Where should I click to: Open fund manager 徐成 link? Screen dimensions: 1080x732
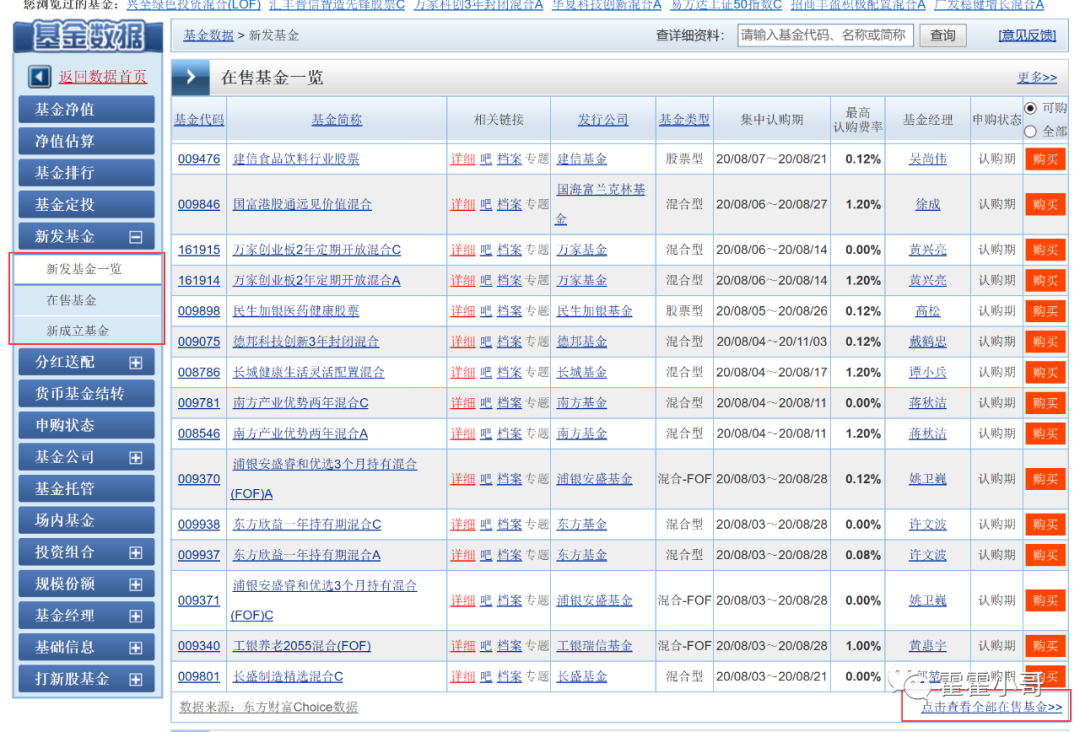coord(928,205)
